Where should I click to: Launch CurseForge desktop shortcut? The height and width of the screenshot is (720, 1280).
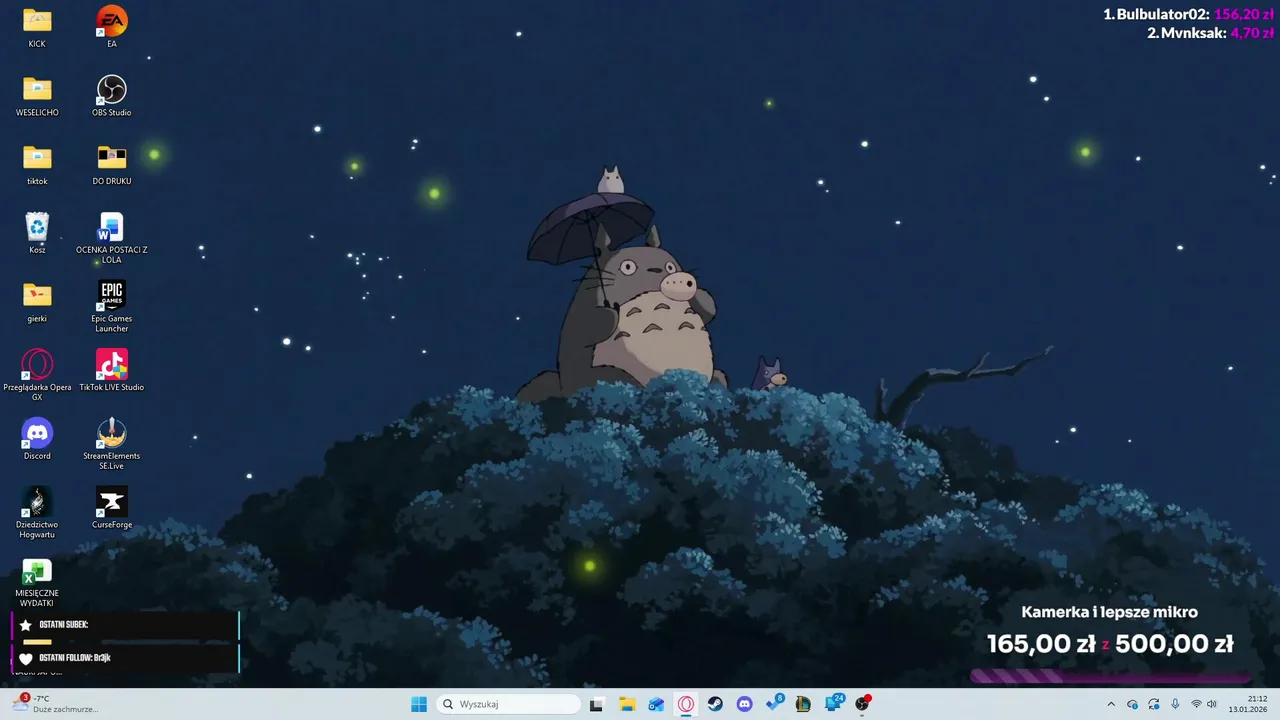pyautogui.click(x=112, y=508)
